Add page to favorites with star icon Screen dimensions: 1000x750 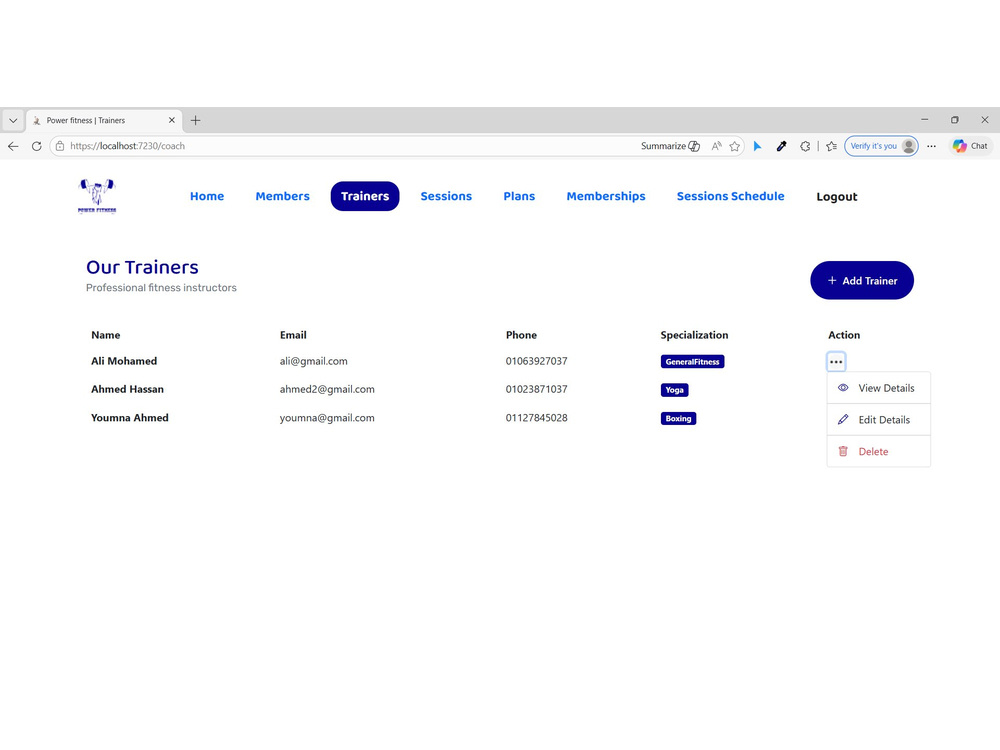(x=735, y=146)
